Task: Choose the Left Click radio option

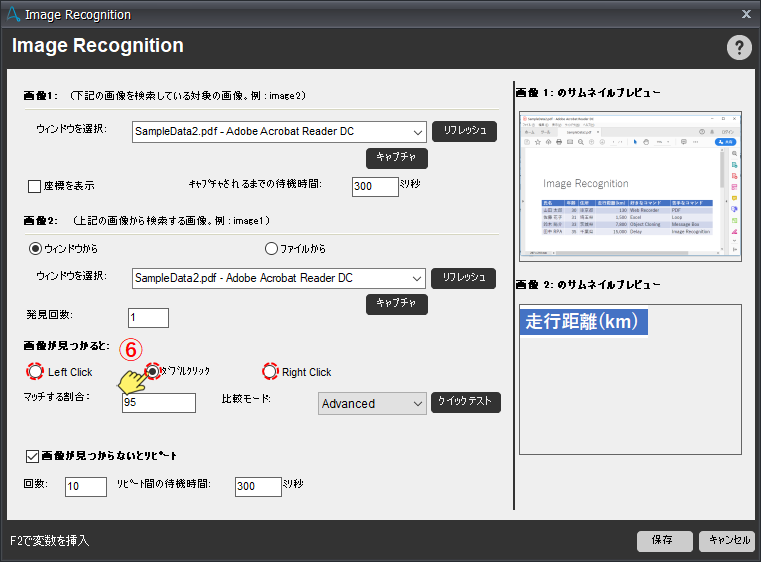Action: point(35,372)
